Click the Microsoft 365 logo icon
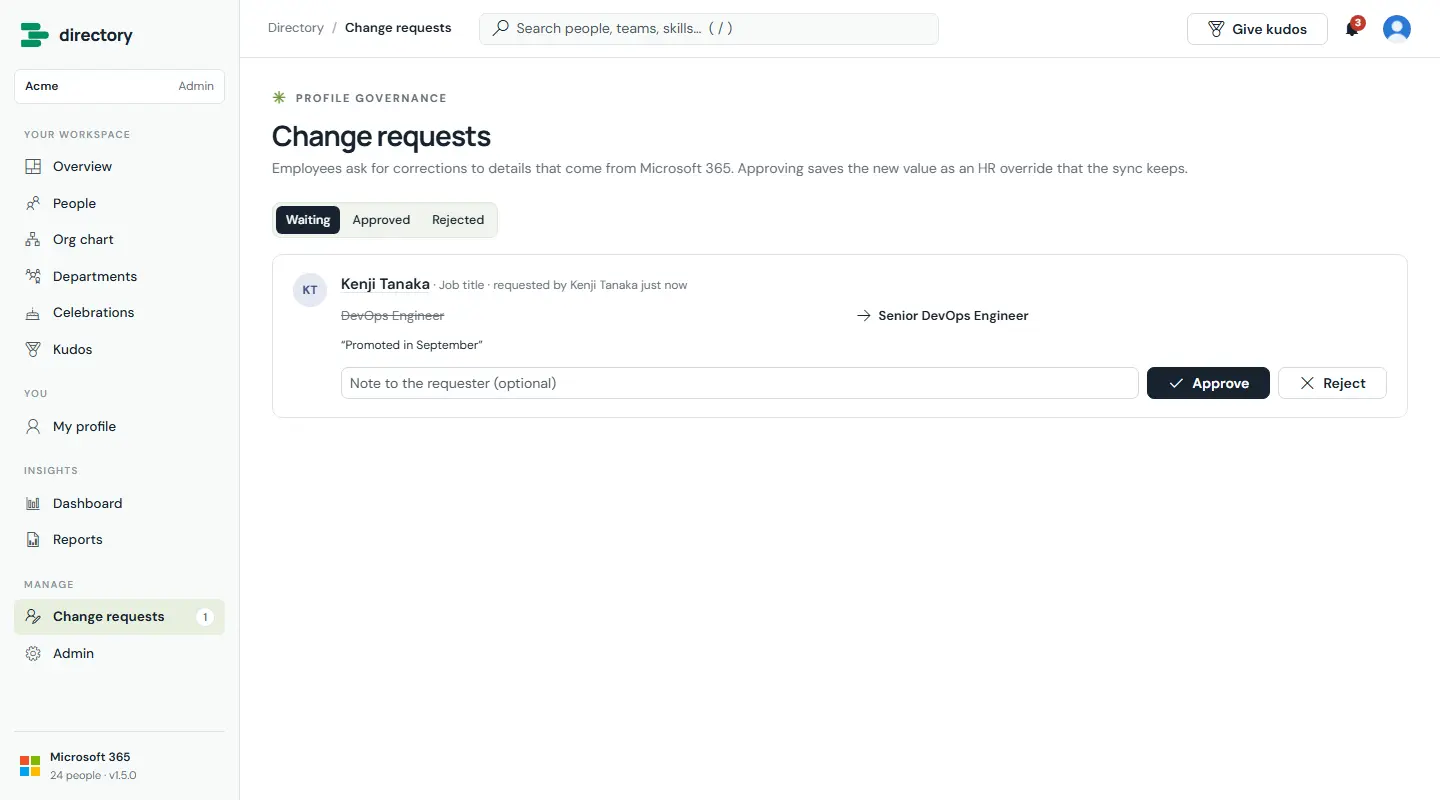1440x800 pixels. (x=30, y=766)
